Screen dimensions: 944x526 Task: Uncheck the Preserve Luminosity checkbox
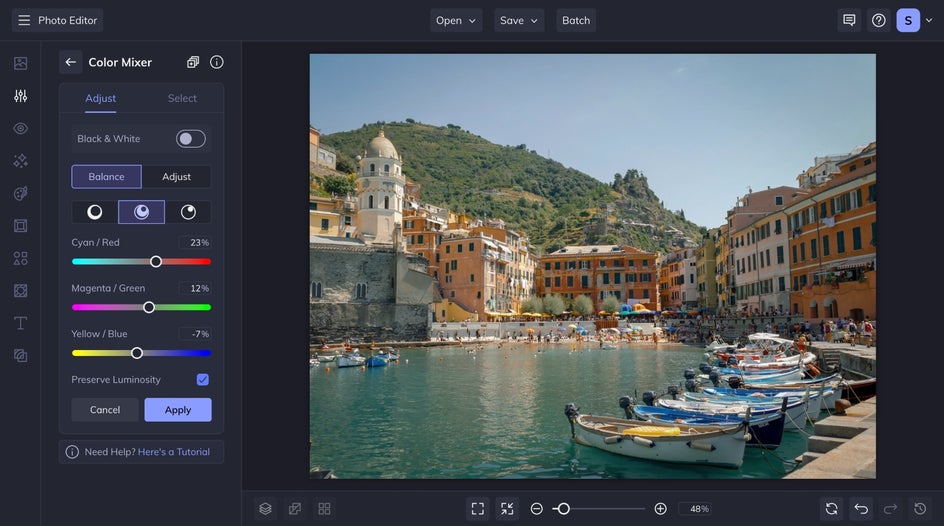click(x=203, y=380)
